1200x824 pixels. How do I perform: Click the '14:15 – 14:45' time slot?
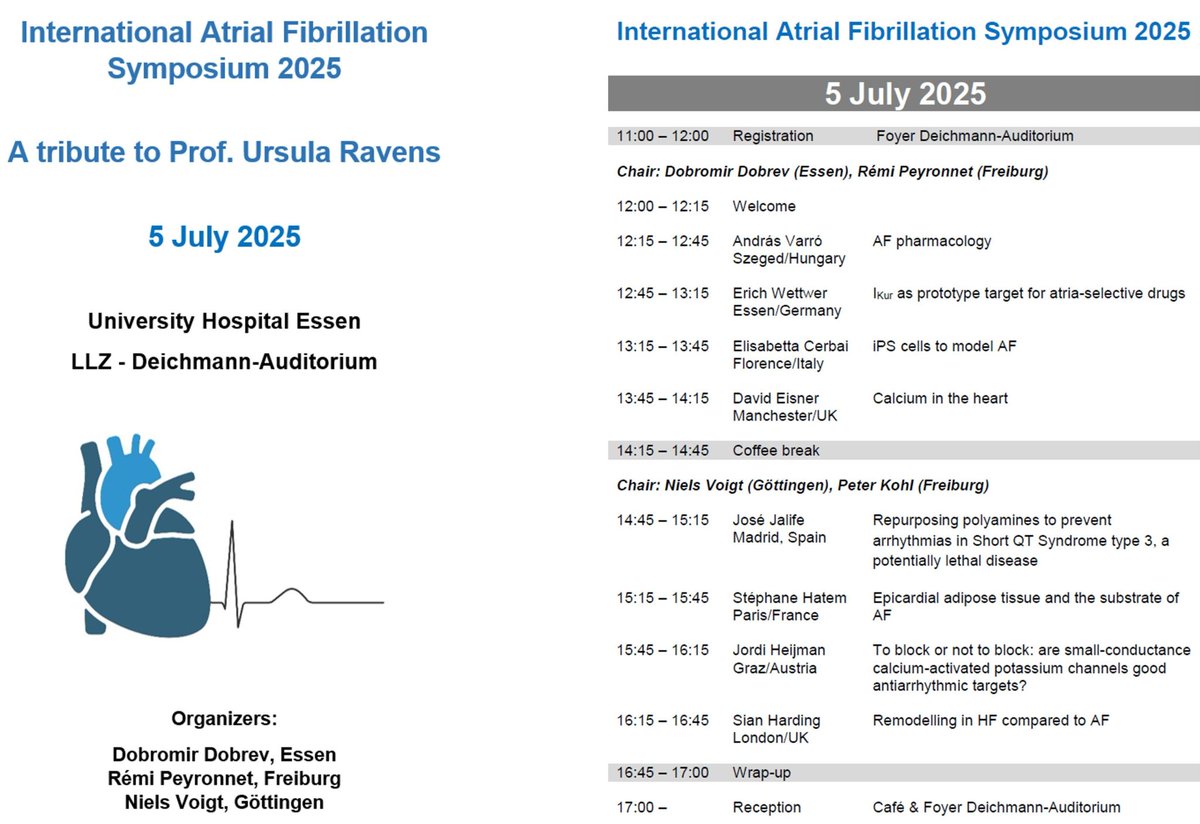[662, 450]
